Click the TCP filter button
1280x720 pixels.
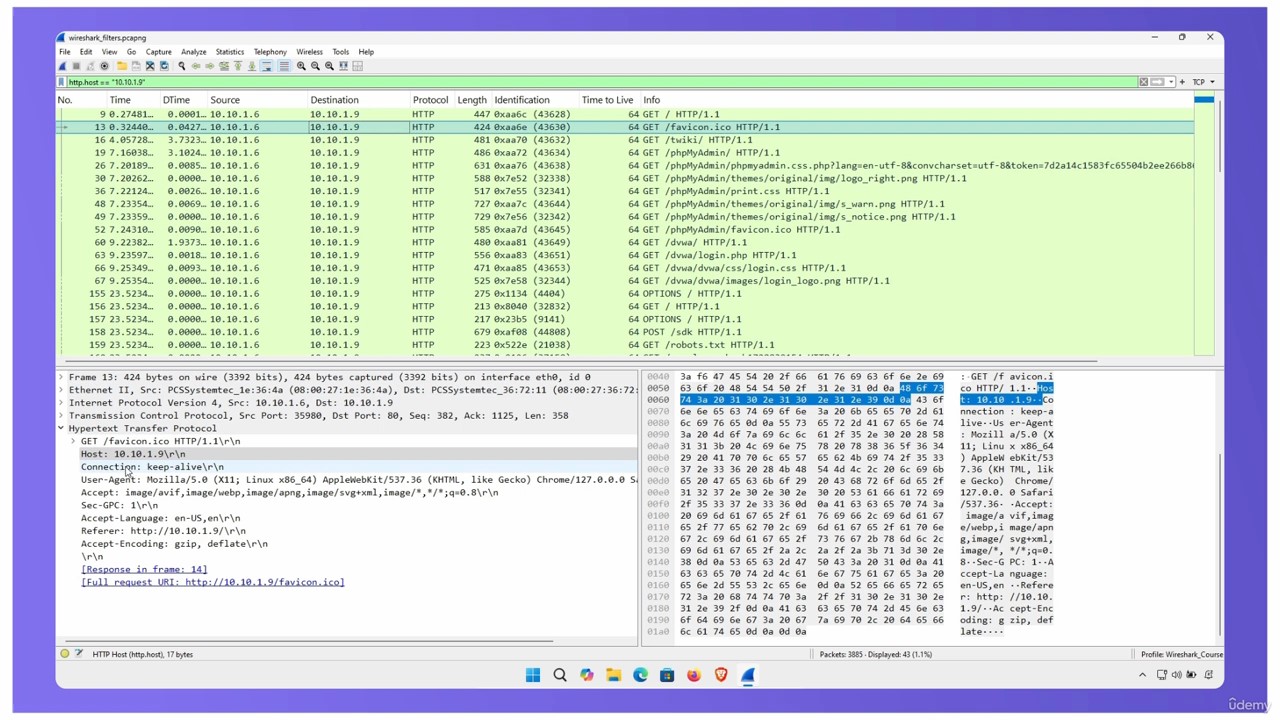click(x=1198, y=82)
